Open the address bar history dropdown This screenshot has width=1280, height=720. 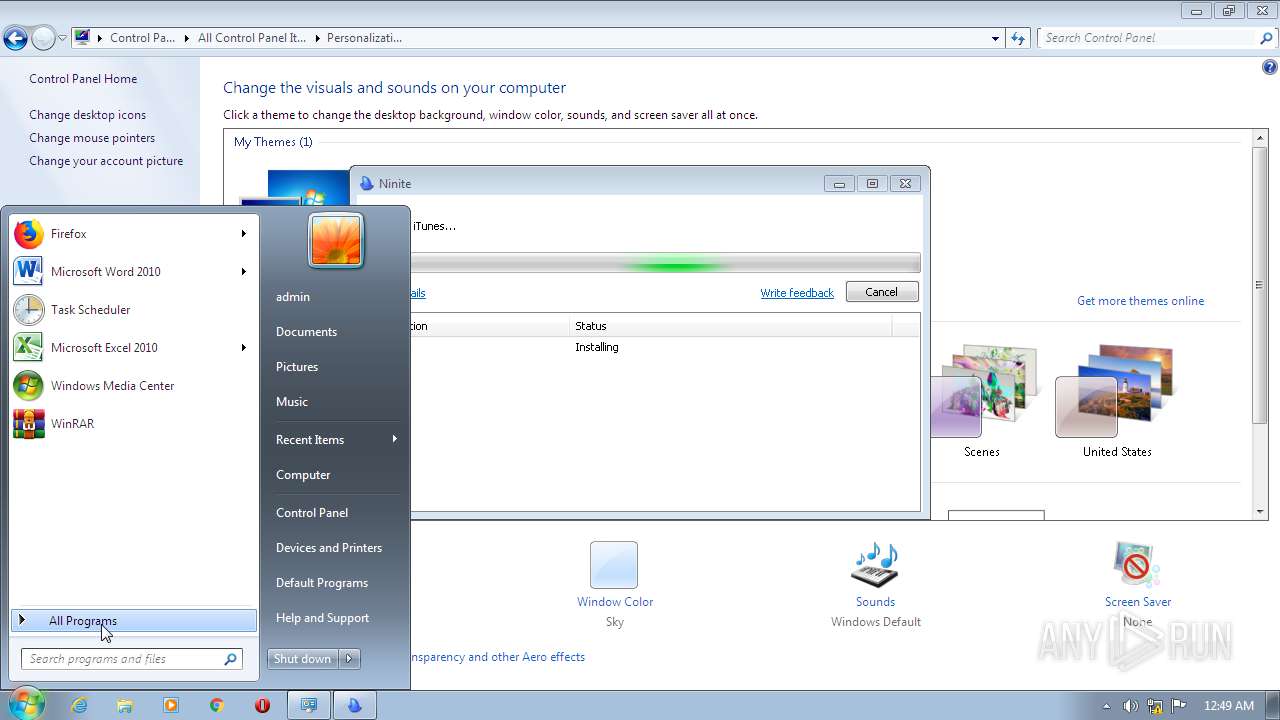click(995, 38)
